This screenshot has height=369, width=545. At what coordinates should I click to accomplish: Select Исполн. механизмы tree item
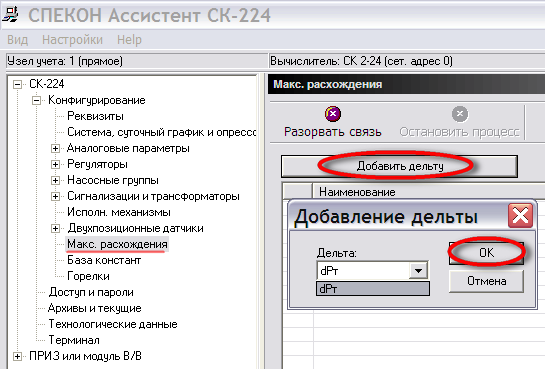[x=119, y=212]
